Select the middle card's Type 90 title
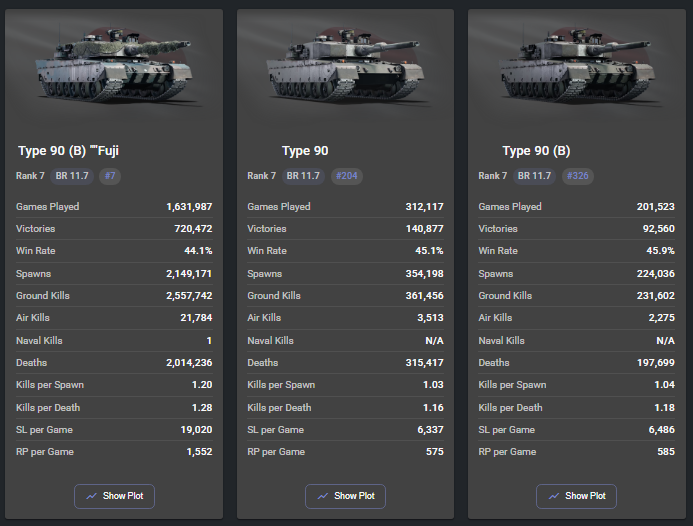 pos(305,151)
